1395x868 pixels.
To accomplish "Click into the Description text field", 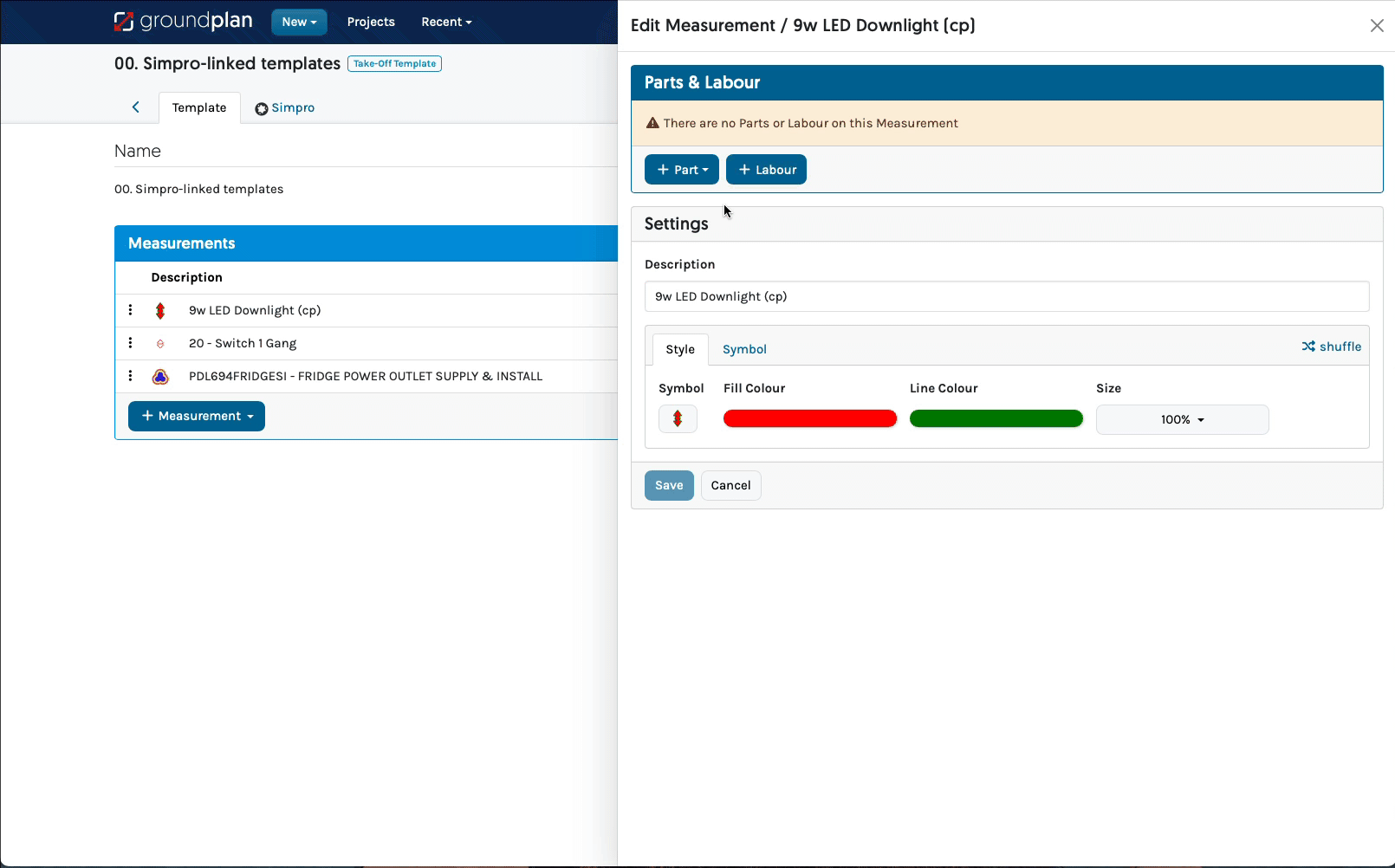I will pos(1006,296).
